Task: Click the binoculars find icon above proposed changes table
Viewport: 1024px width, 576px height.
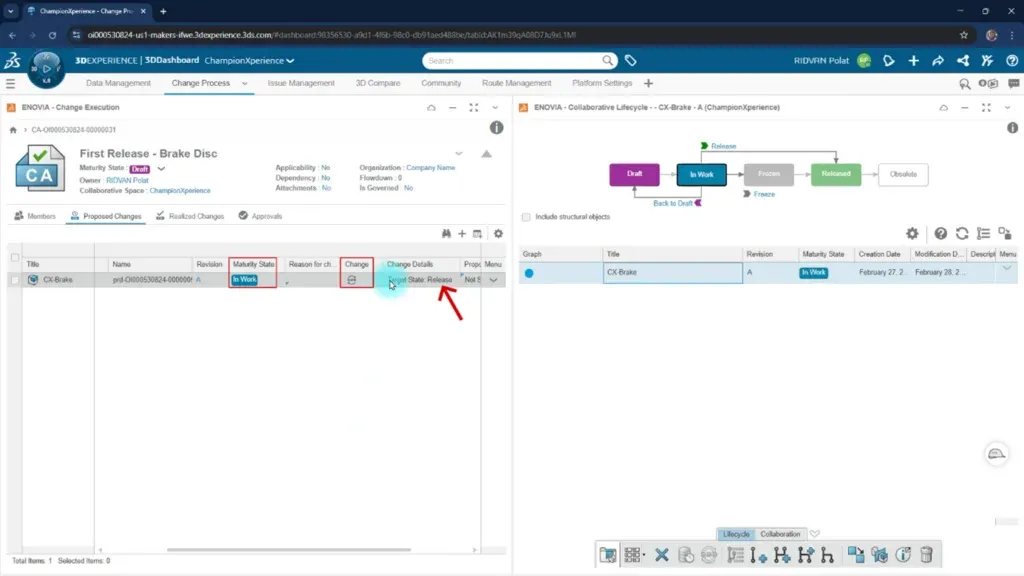Action: (446, 234)
